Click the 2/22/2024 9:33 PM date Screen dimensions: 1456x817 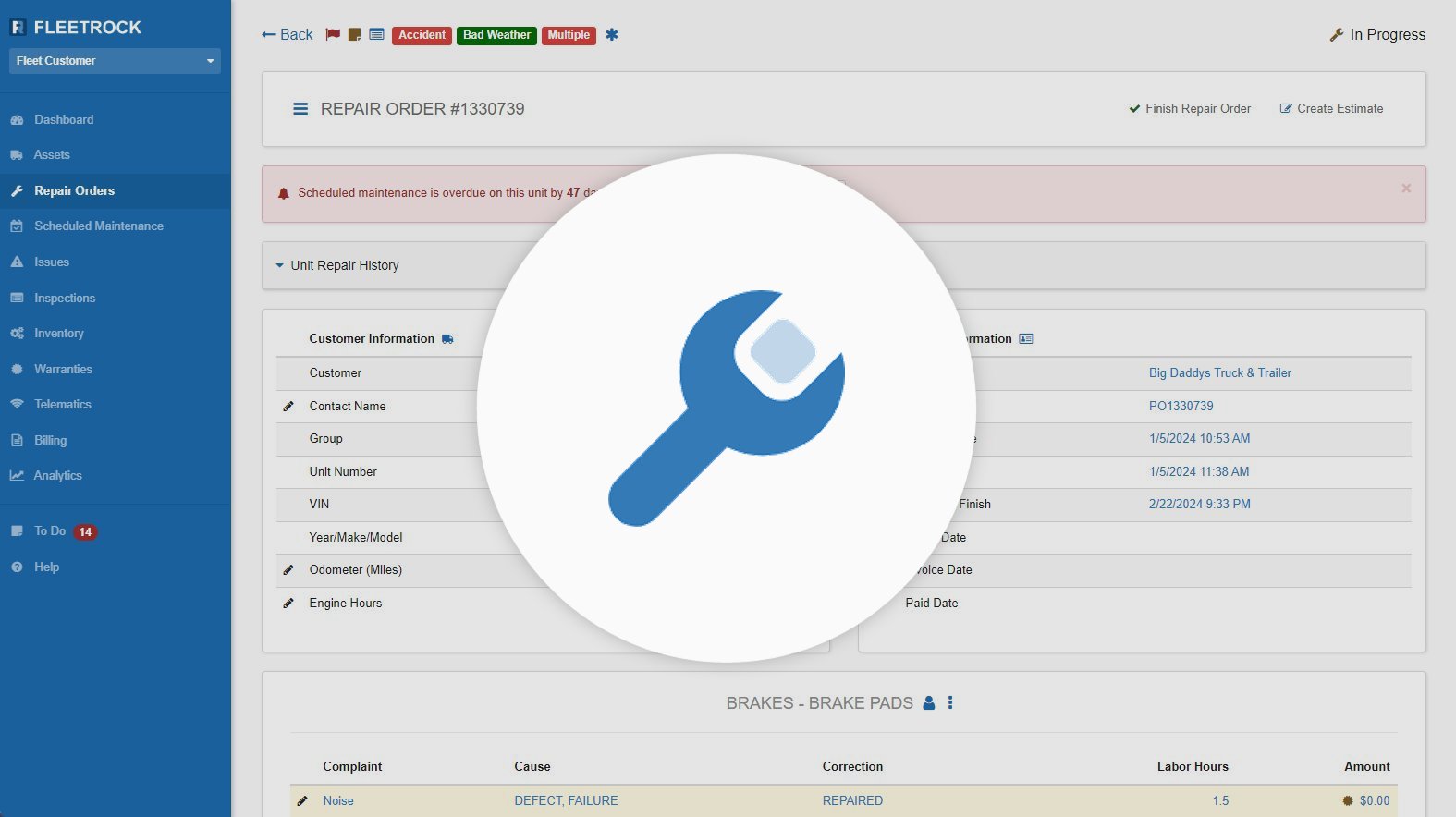click(1200, 505)
